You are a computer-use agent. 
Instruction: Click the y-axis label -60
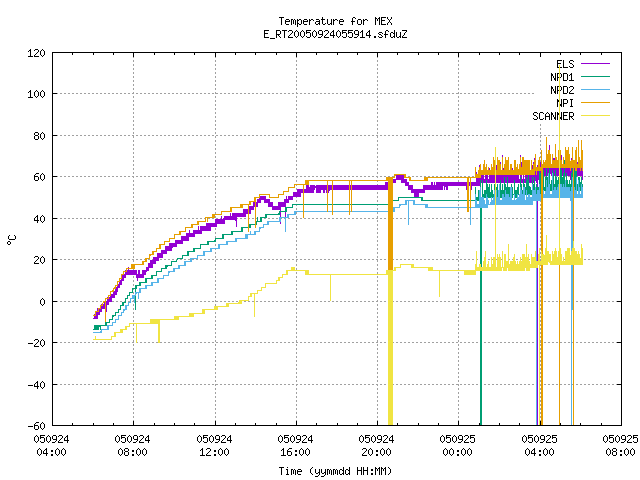[x=36, y=426]
